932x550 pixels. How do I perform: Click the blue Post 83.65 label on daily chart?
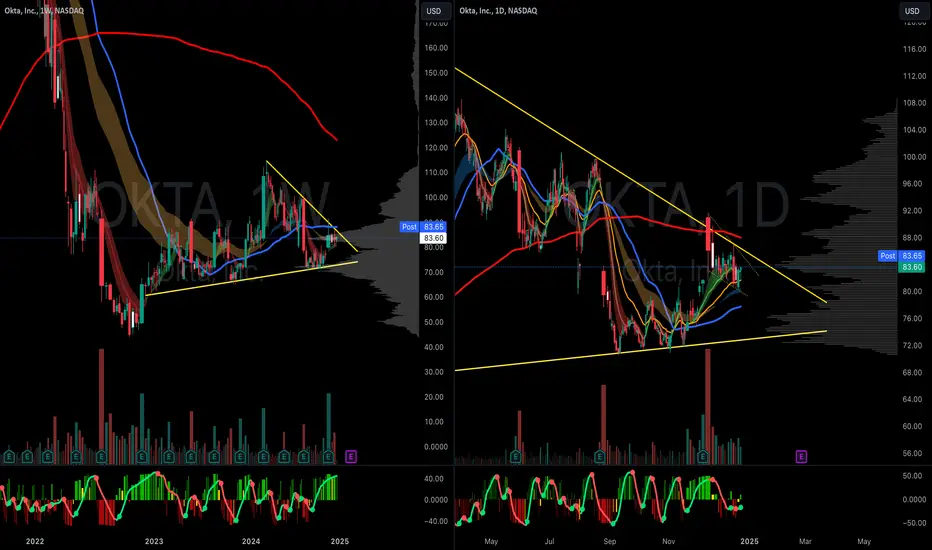pyautogui.click(x=902, y=256)
